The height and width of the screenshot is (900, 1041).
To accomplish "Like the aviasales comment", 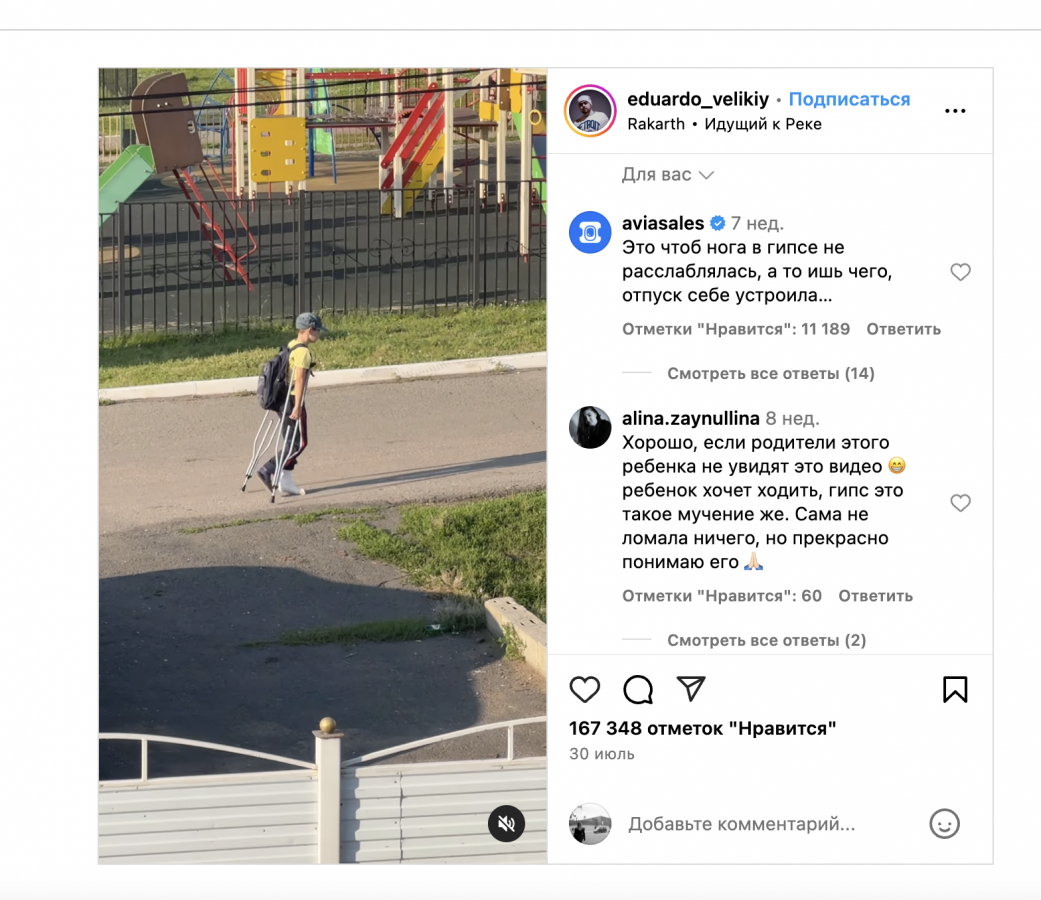I will click(x=960, y=272).
